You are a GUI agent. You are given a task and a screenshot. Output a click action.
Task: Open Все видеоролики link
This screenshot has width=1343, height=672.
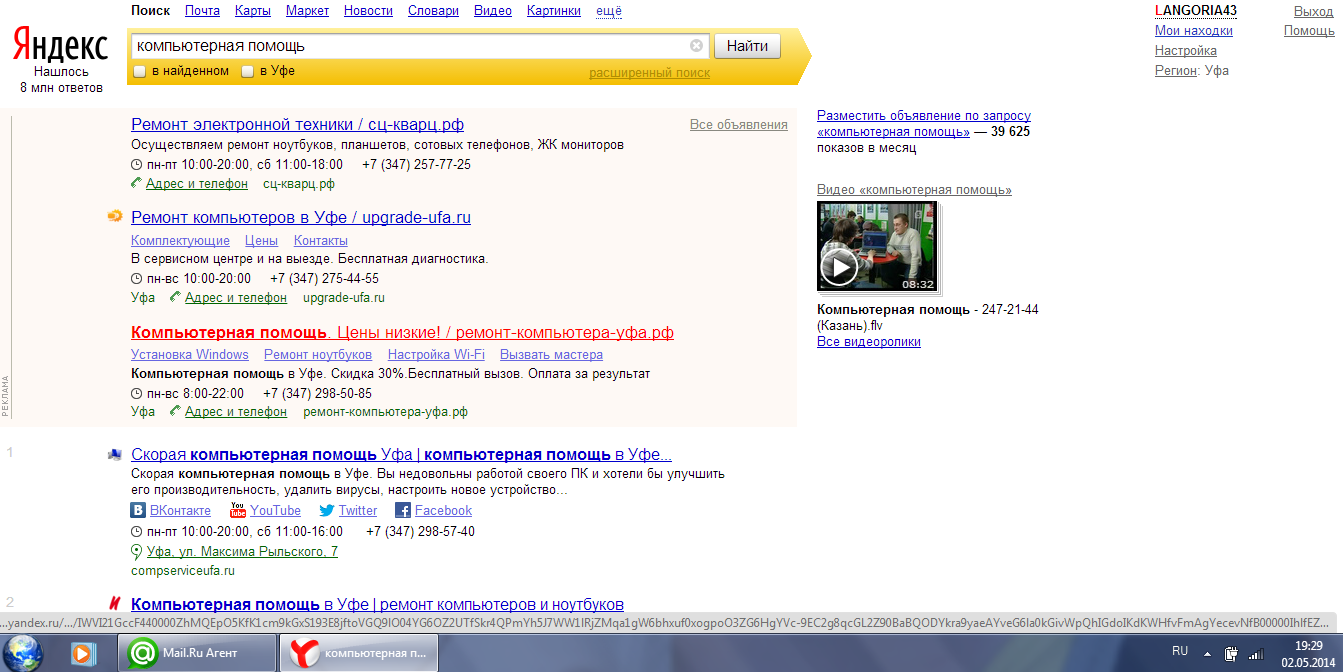click(869, 342)
